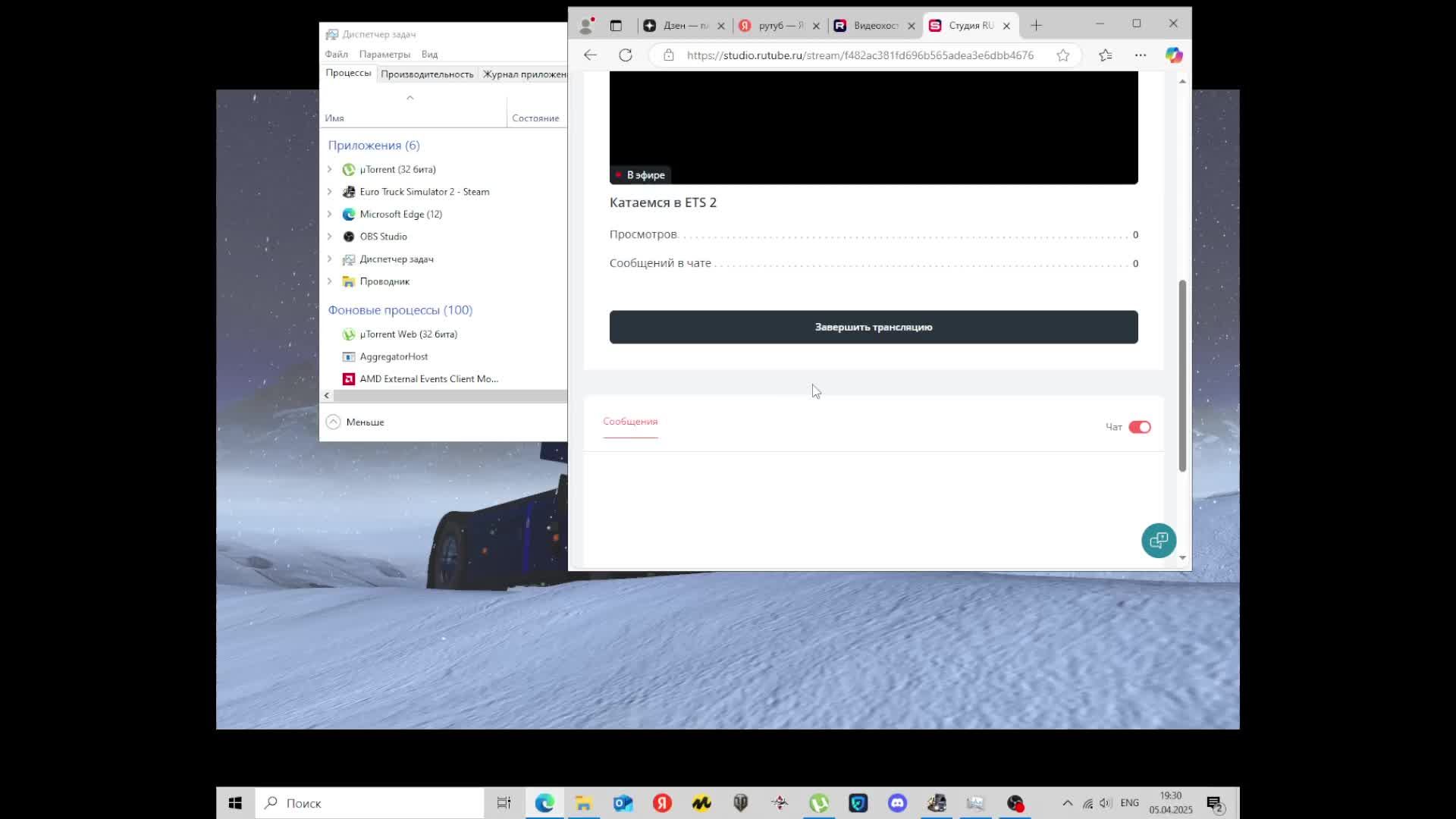Open Yandex browser from the taskbar

[662, 803]
